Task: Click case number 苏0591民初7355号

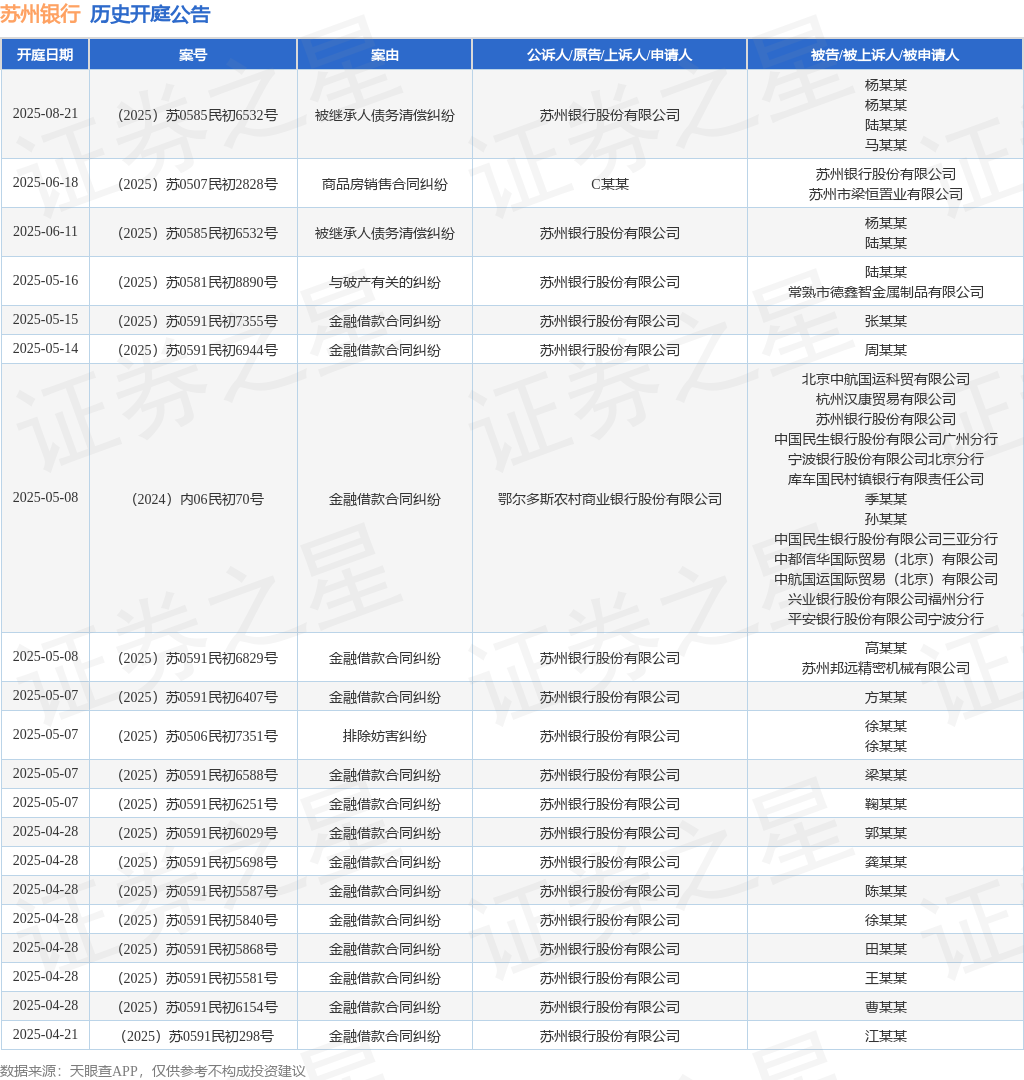Action: click(x=198, y=321)
